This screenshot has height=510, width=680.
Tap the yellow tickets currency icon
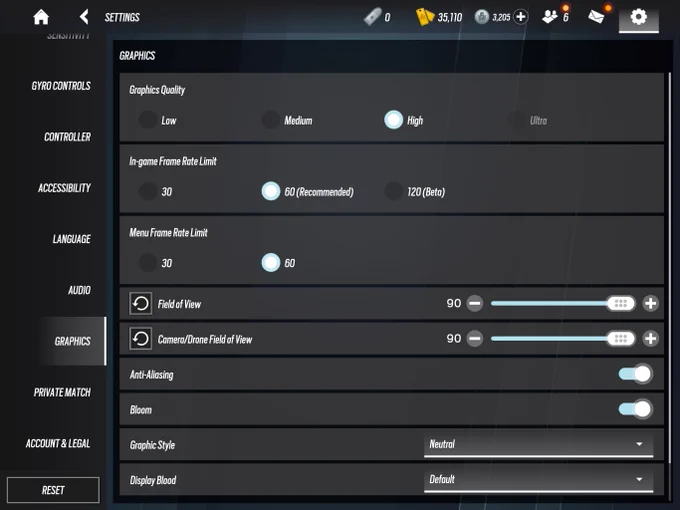click(x=425, y=17)
